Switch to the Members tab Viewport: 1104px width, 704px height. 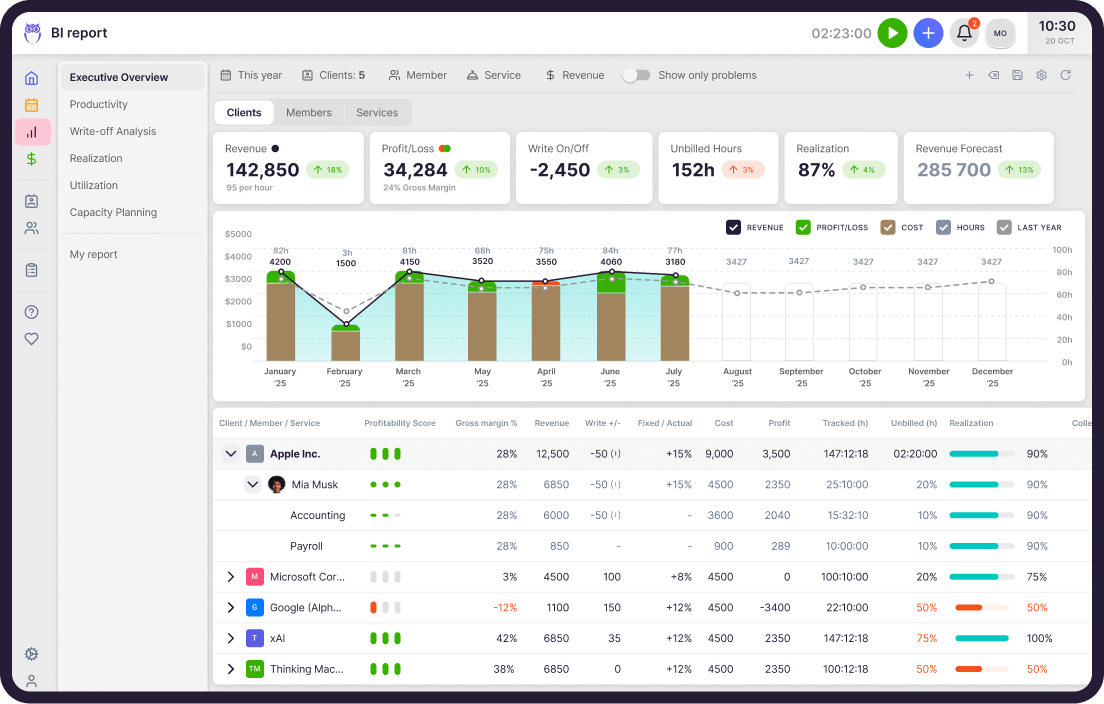click(308, 113)
